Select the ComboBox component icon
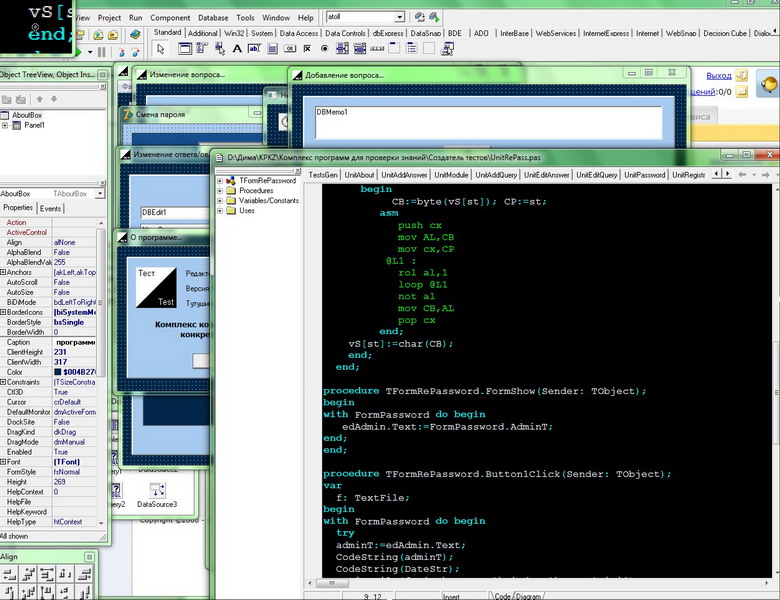The width and height of the screenshot is (780, 600). click(360, 49)
